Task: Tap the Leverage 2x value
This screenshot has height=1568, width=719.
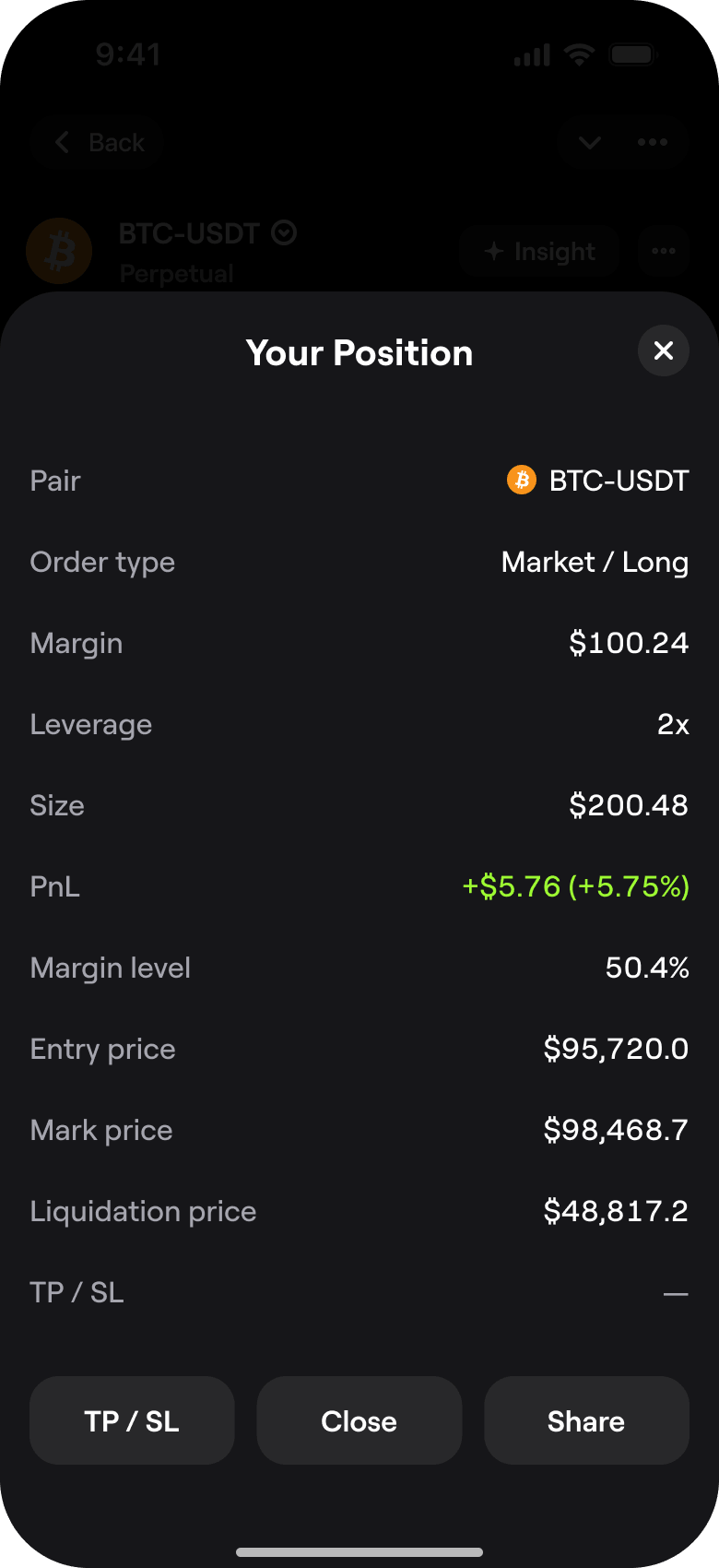Action: [x=673, y=725]
